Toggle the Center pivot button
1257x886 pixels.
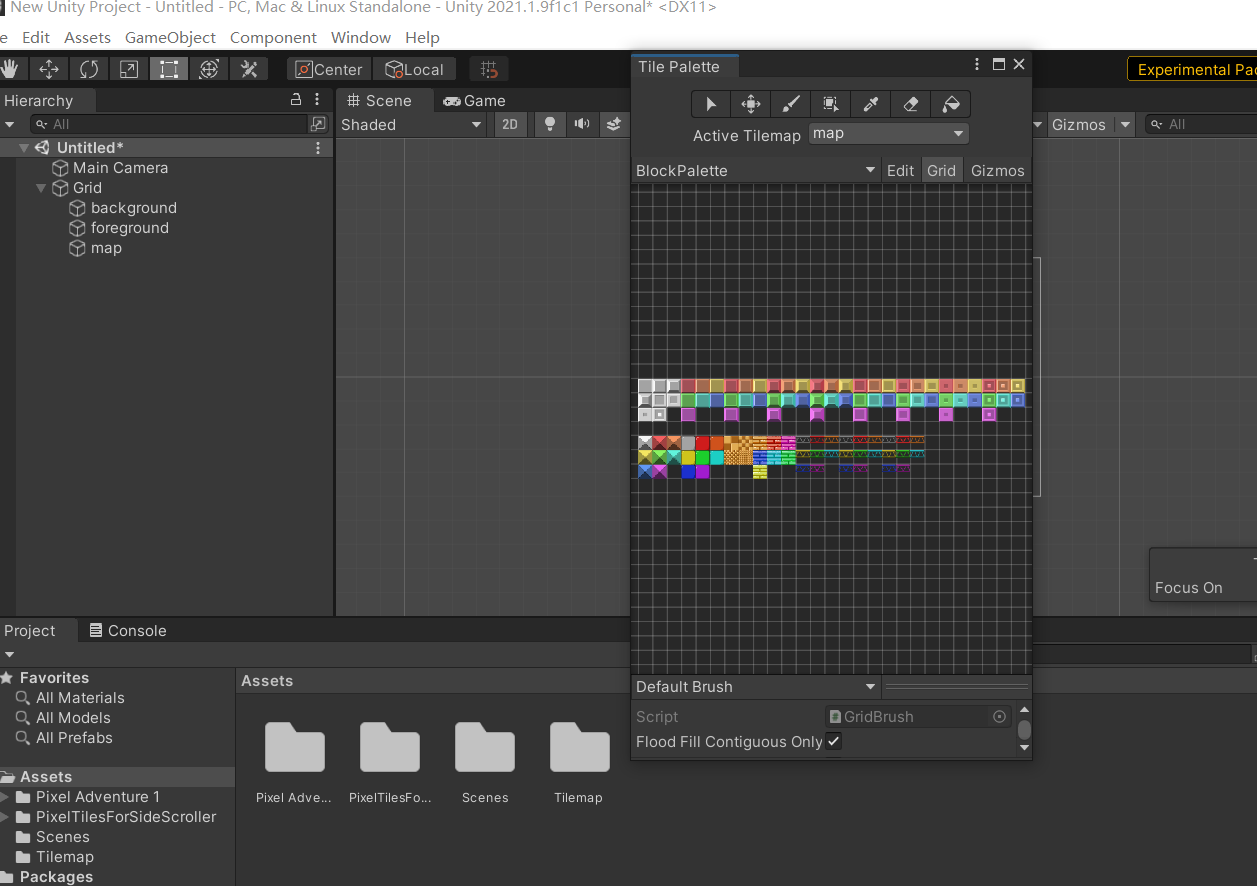(329, 69)
